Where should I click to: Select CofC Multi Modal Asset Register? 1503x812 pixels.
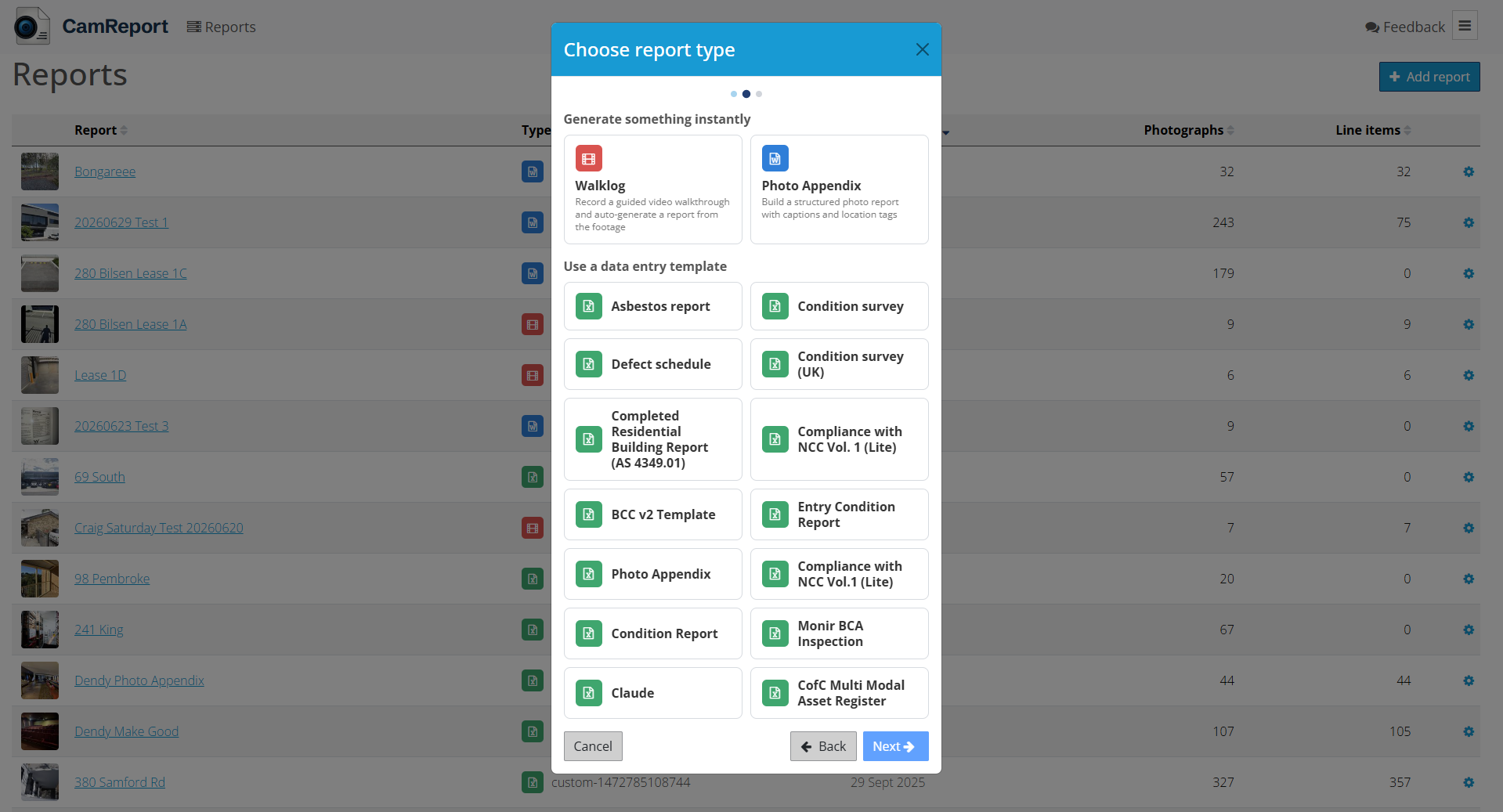[839, 693]
